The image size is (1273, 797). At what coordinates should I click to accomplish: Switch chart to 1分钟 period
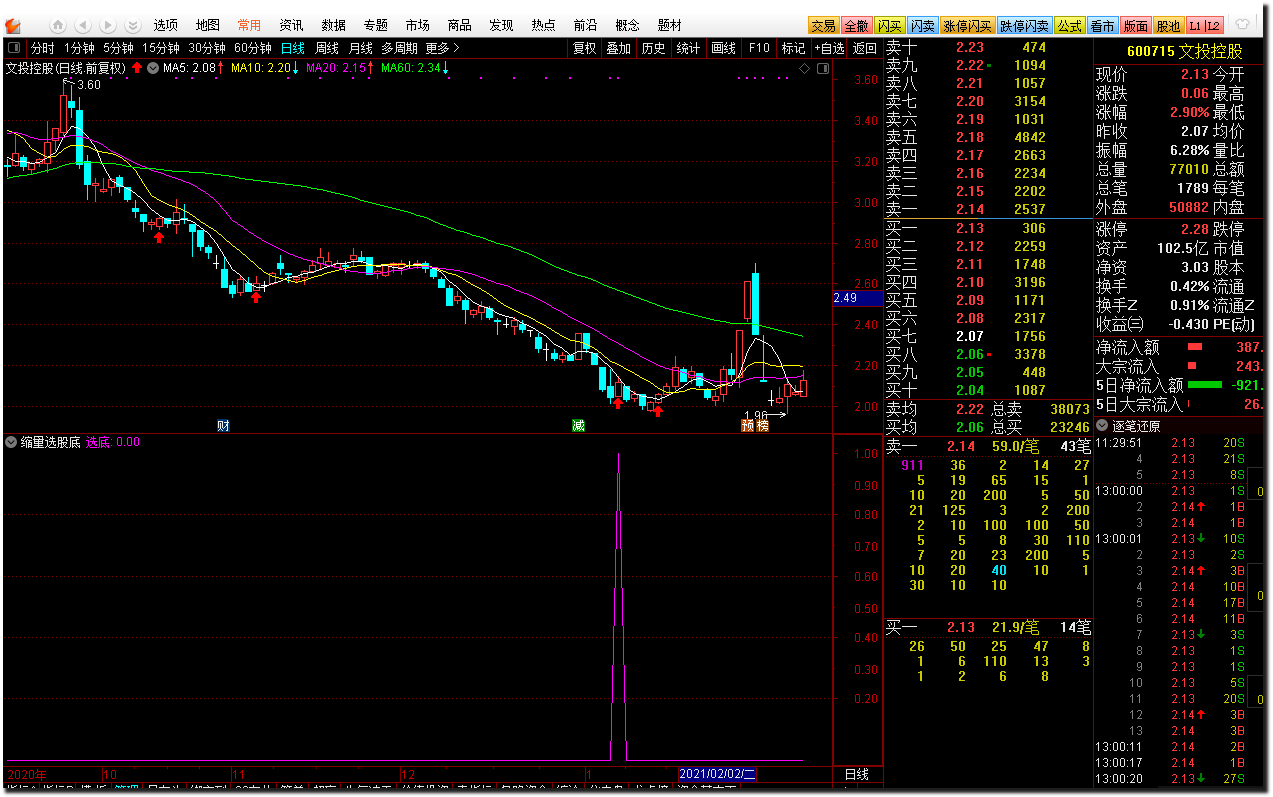tap(79, 47)
